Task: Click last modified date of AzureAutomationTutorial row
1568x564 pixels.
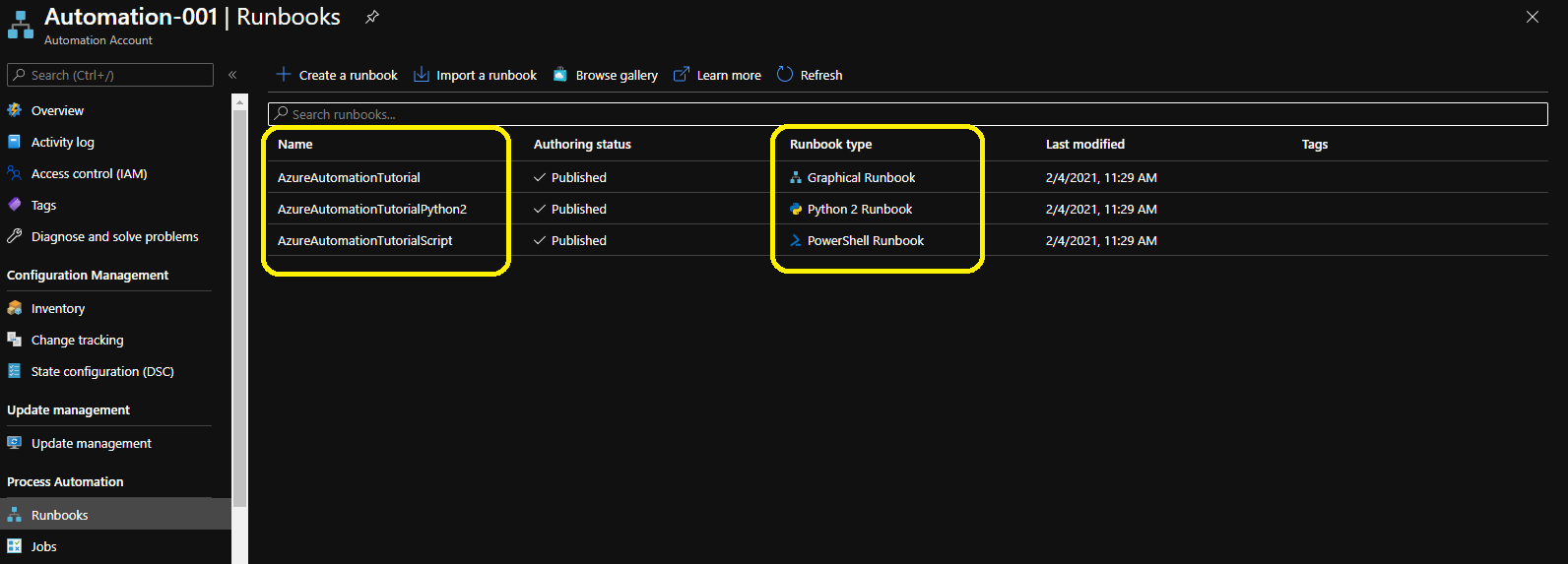Action: [1101, 177]
